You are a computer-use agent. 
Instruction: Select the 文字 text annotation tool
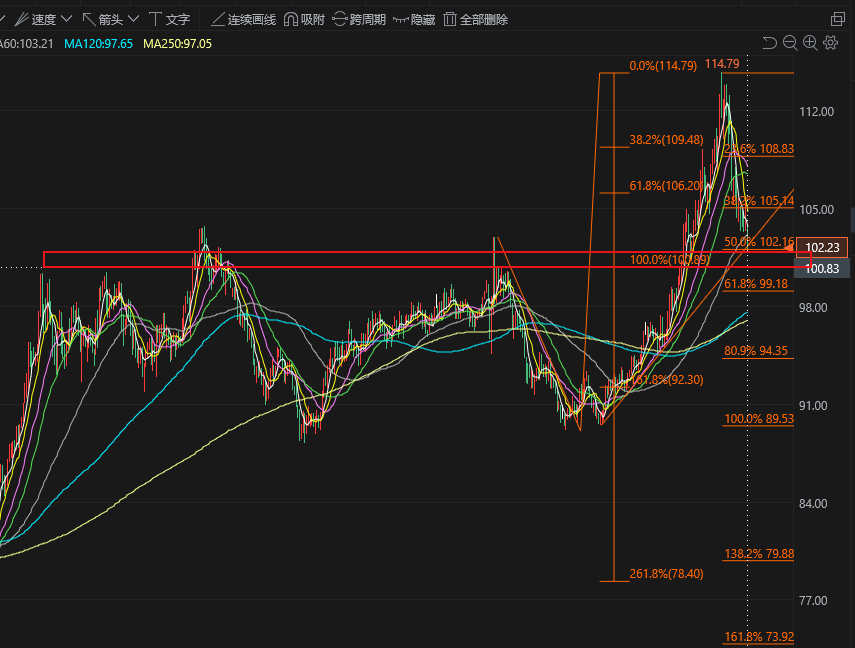[169, 19]
